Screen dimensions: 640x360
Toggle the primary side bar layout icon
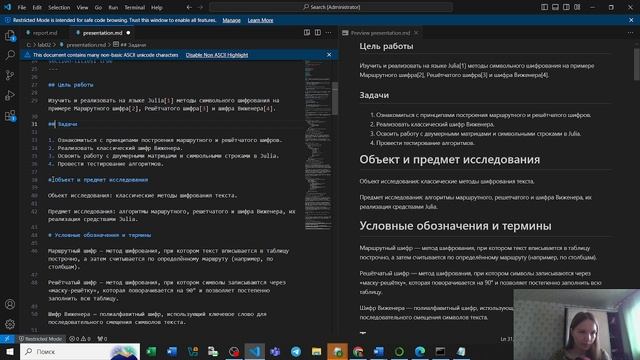point(544,7)
